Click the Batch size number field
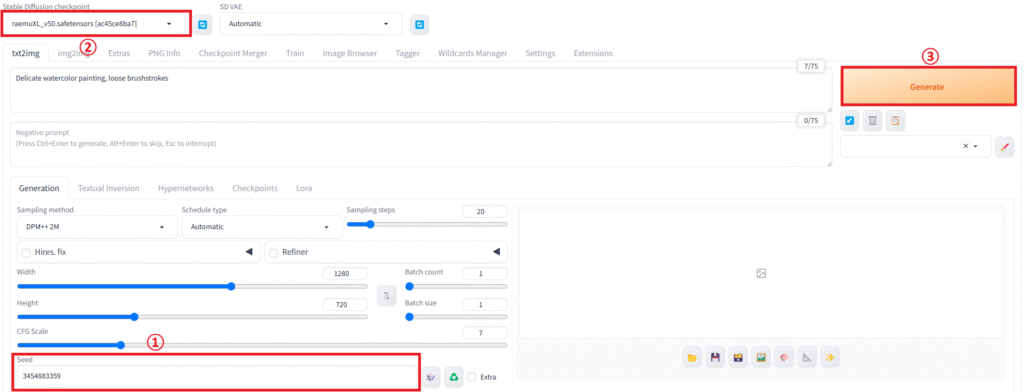The width and height of the screenshot is (1024, 392). click(485, 304)
